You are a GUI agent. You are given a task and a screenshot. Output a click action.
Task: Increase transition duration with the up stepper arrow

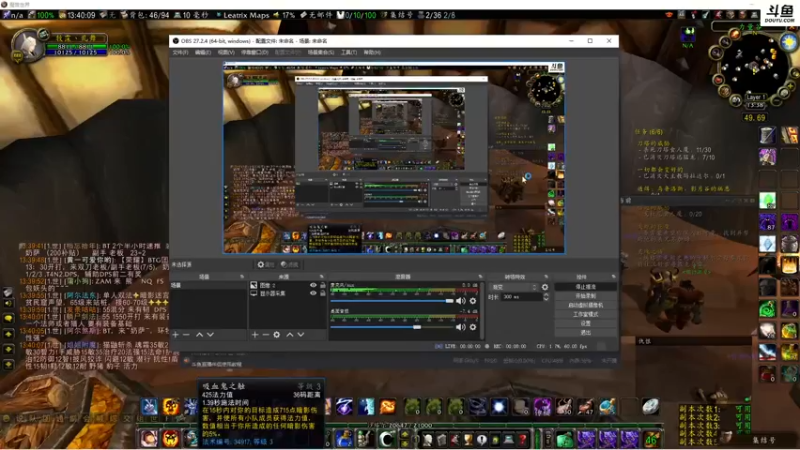pos(546,294)
